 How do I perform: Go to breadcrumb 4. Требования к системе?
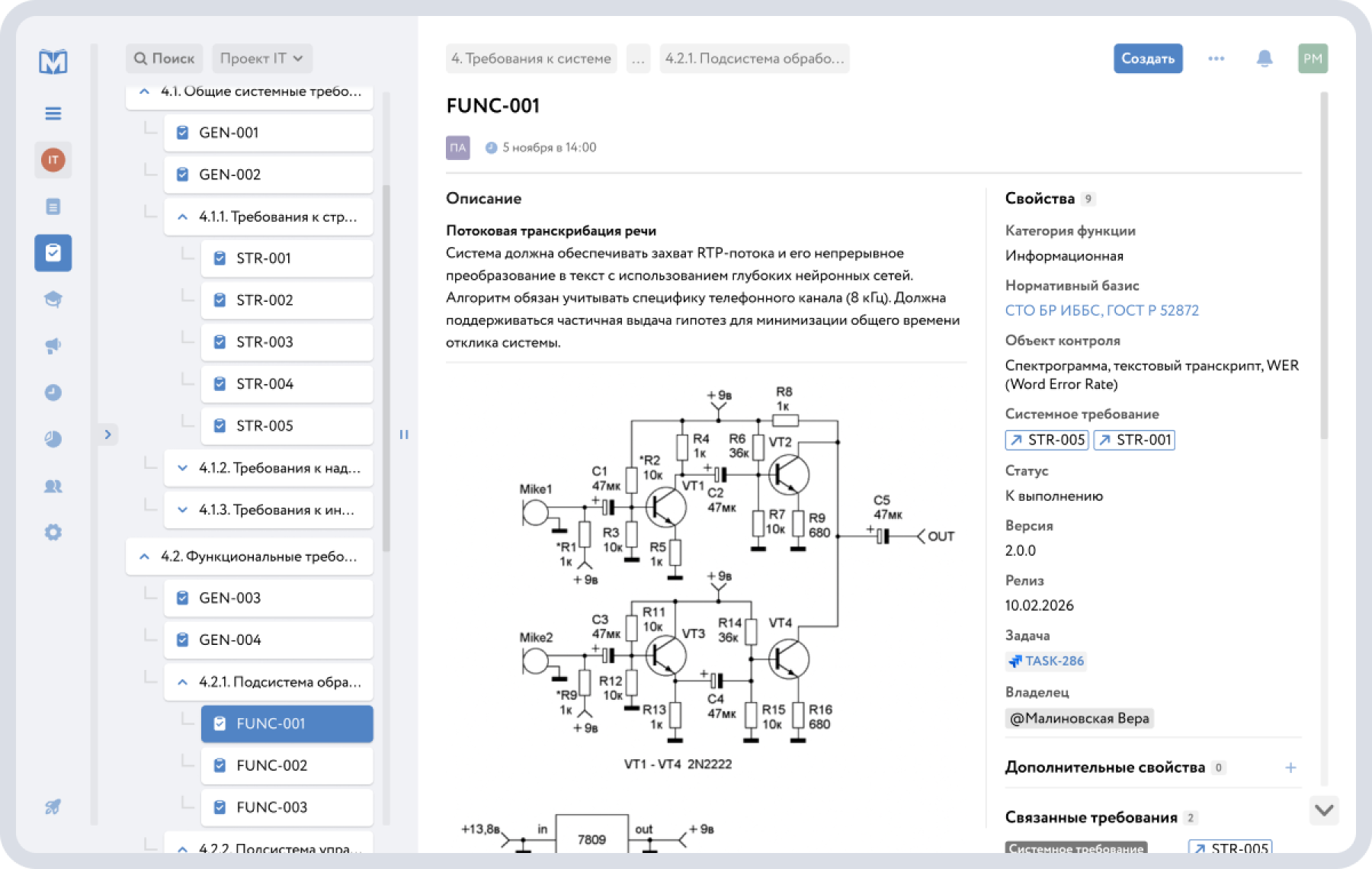[x=531, y=59]
